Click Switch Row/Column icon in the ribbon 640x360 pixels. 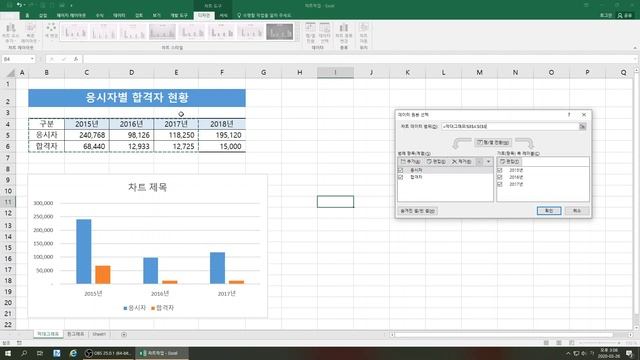[x=310, y=33]
